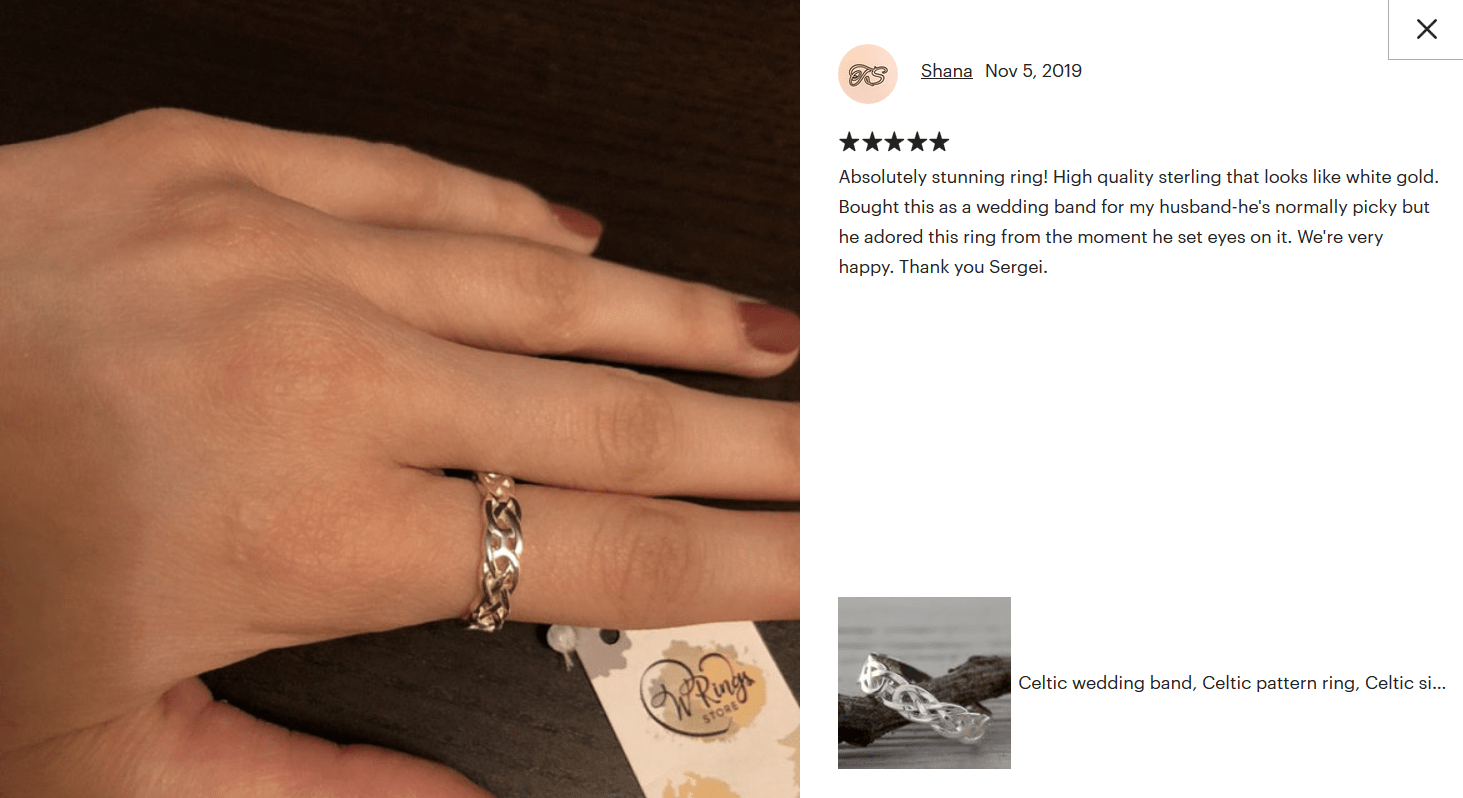1463x798 pixels.
Task: Open the Celtic wedding band listing title
Action: (1232, 683)
